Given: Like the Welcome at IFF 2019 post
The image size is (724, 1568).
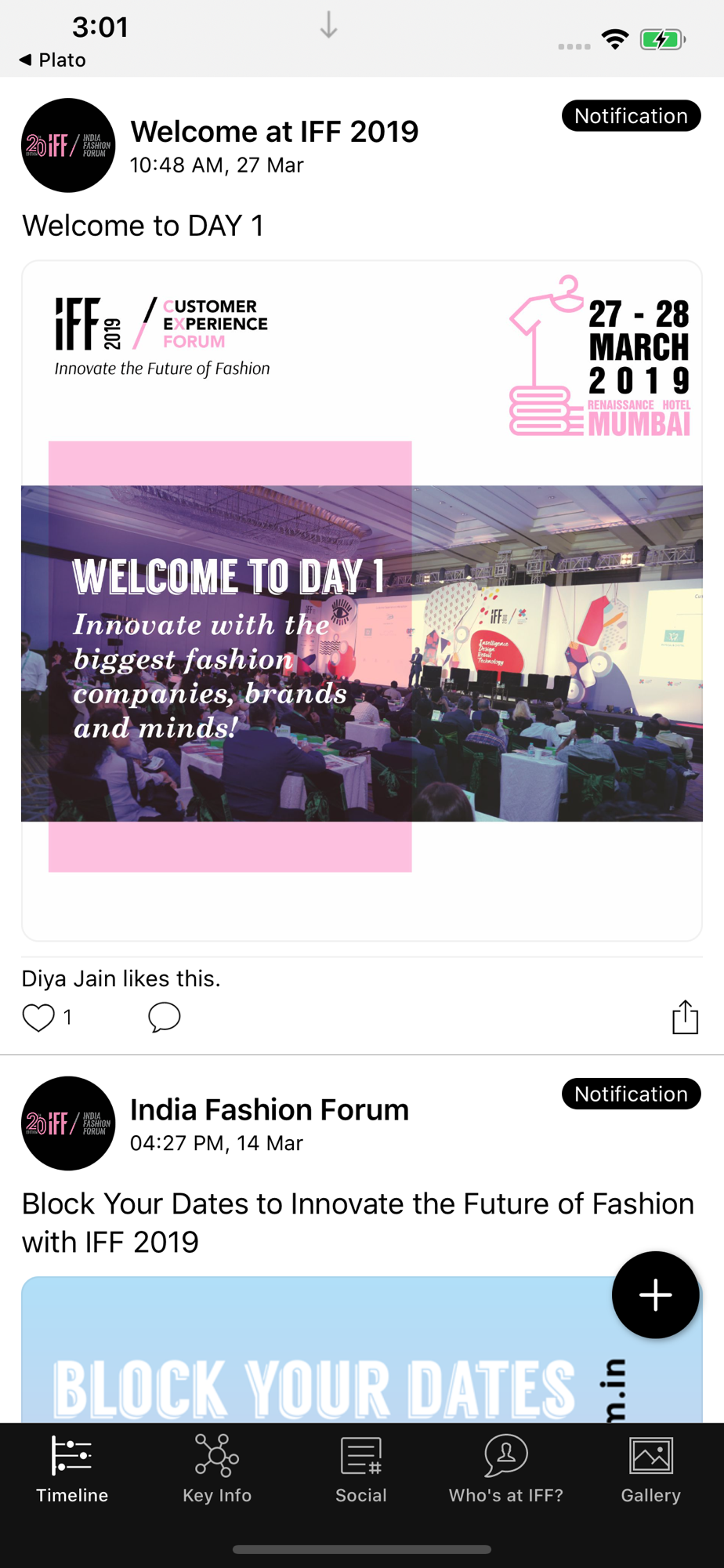Looking at the screenshot, I should 38,1018.
